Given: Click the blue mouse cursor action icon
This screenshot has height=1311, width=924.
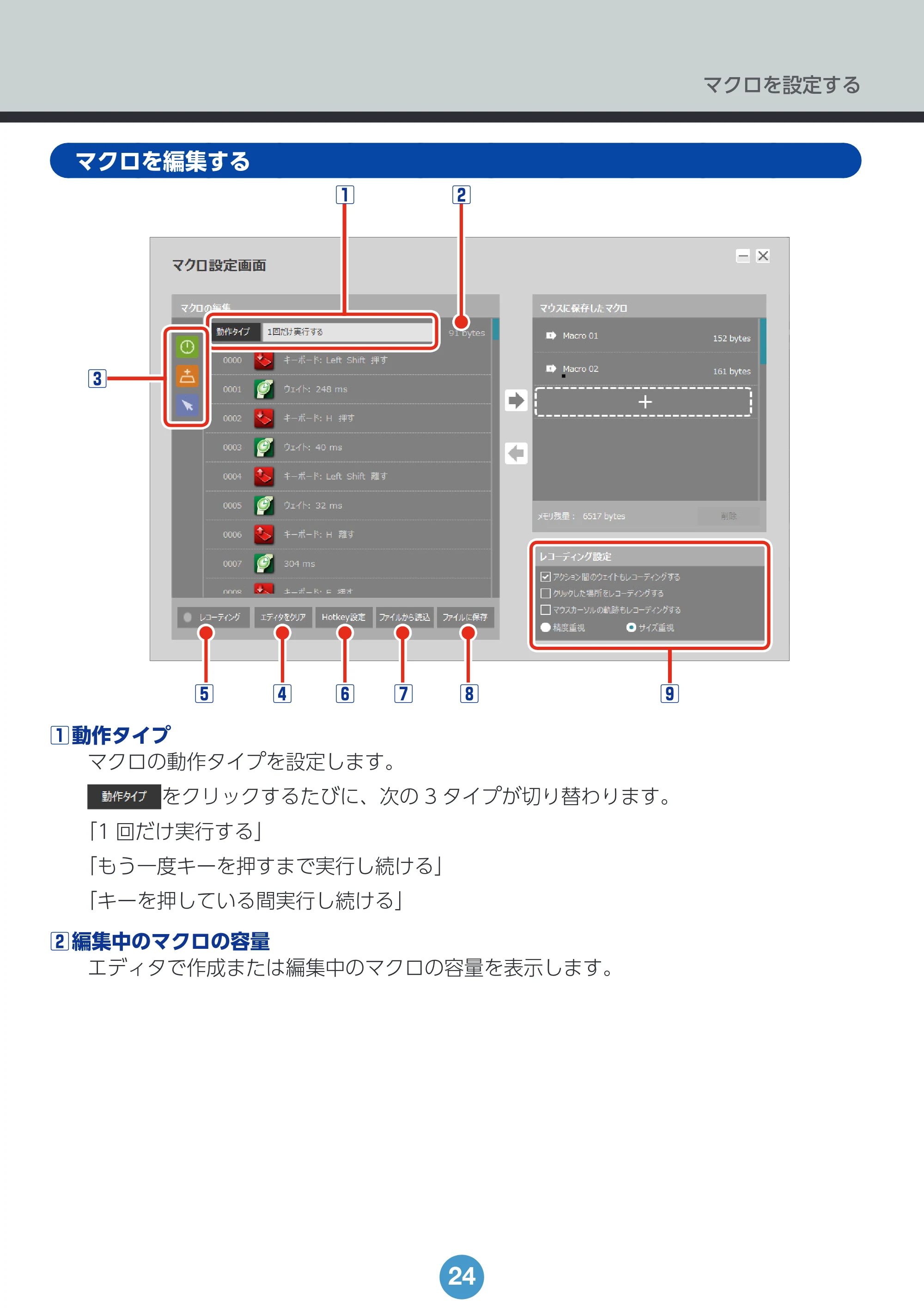Looking at the screenshot, I should click(x=187, y=405).
